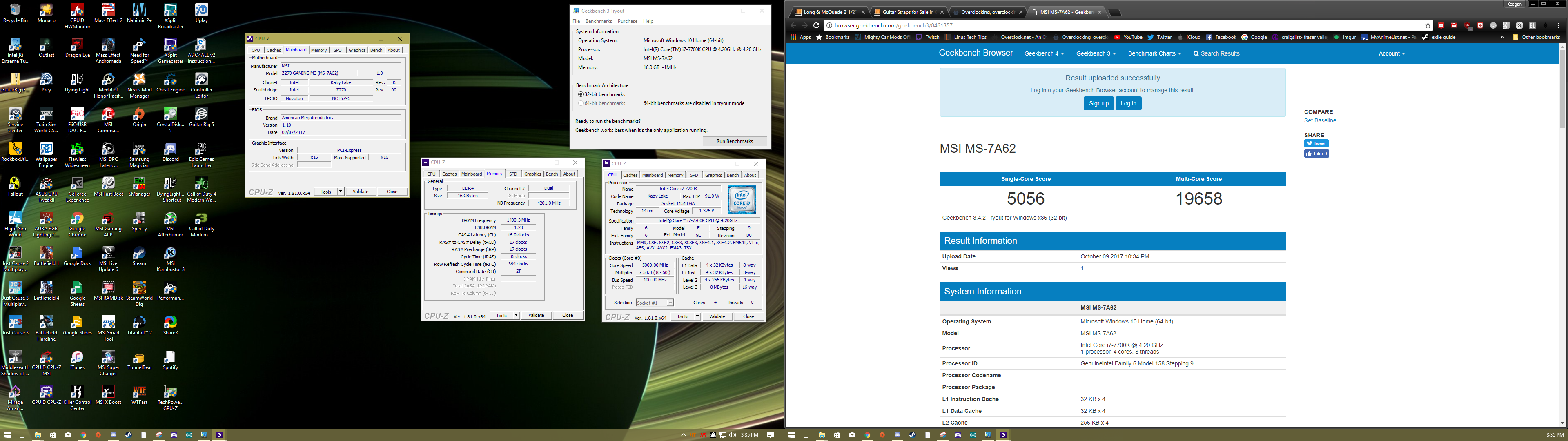Switch to Caches tab in Memory CPU-Z window
This screenshot has height=441, width=1568.
click(x=449, y=174)
